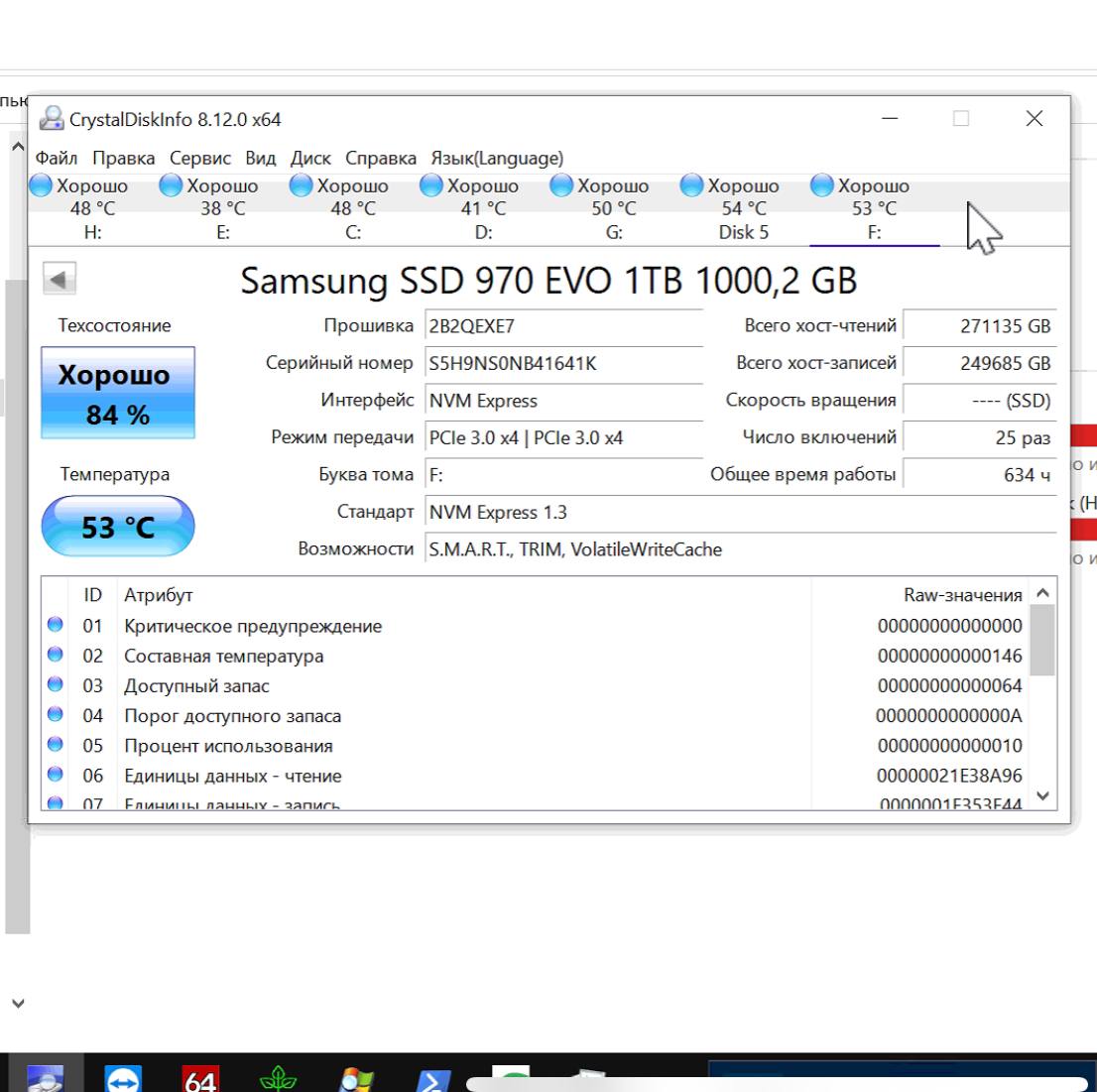Select disk F: status orb
The width and height of the screenshot is (1097, 1092).
point(821,185)
